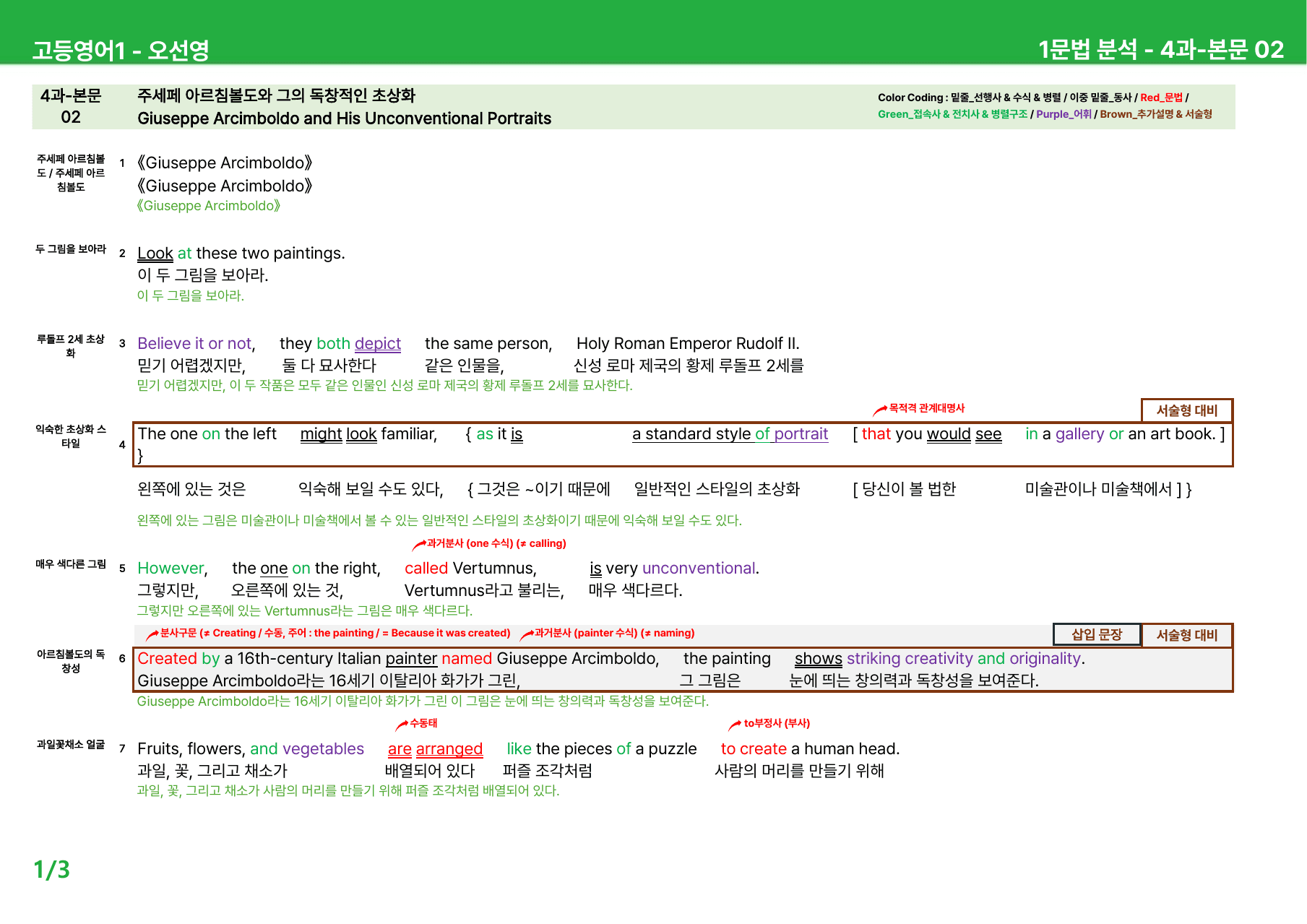Click the red word 'that' in sentence 4
1307x924 pixels.
(876, 434)
